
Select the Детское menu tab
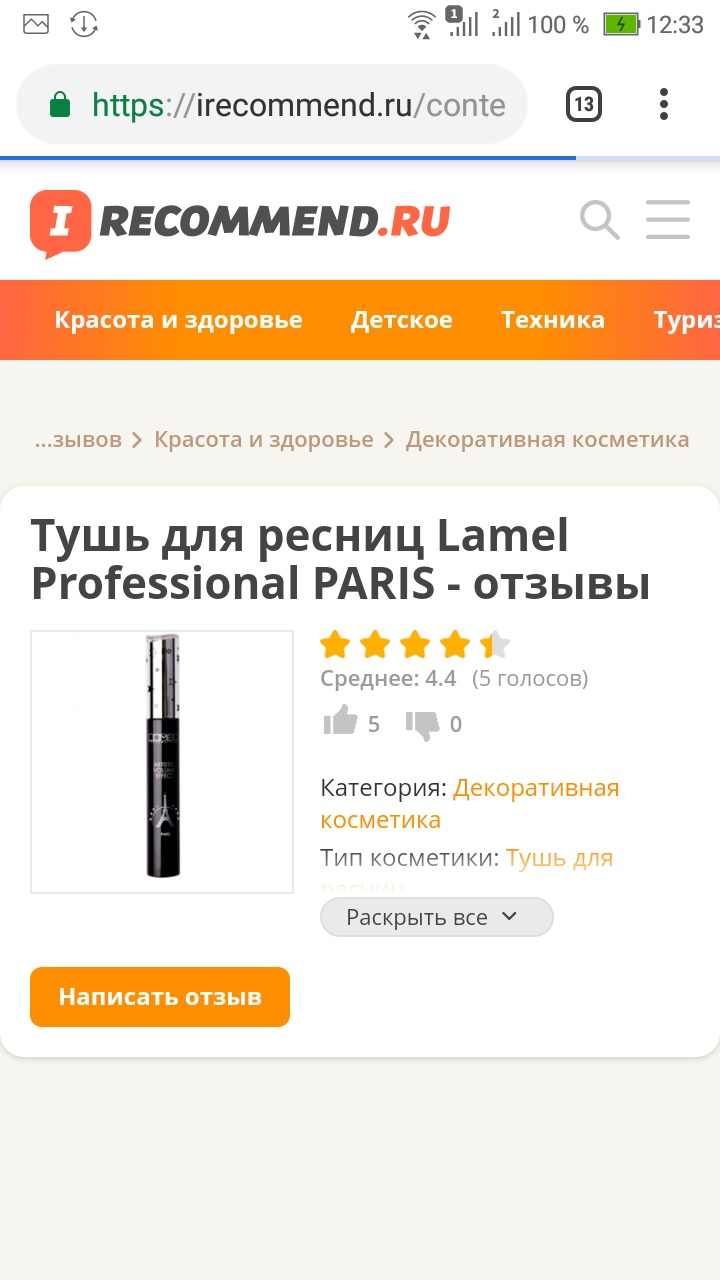[x=401, y=320]
